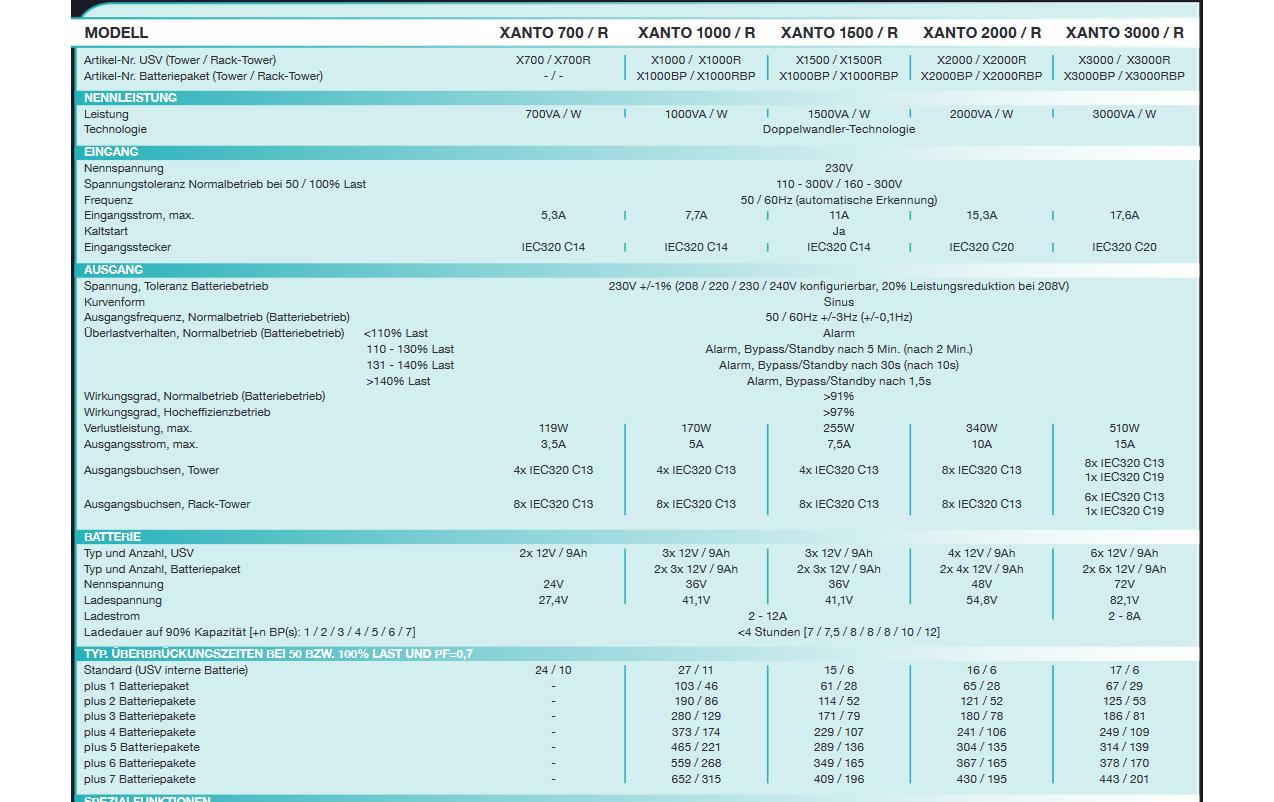1274x802 pixels.
Task: Click the plus 7 Batteriepakete row label
Action: (140, 779)
